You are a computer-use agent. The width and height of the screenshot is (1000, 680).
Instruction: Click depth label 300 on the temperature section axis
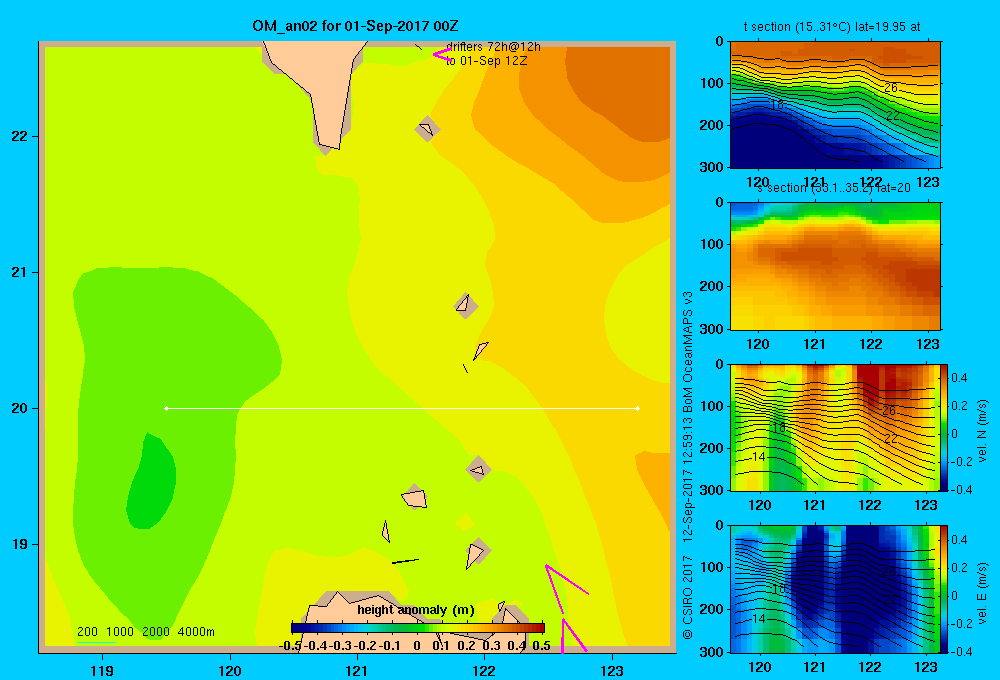click(x=712, y=167)
